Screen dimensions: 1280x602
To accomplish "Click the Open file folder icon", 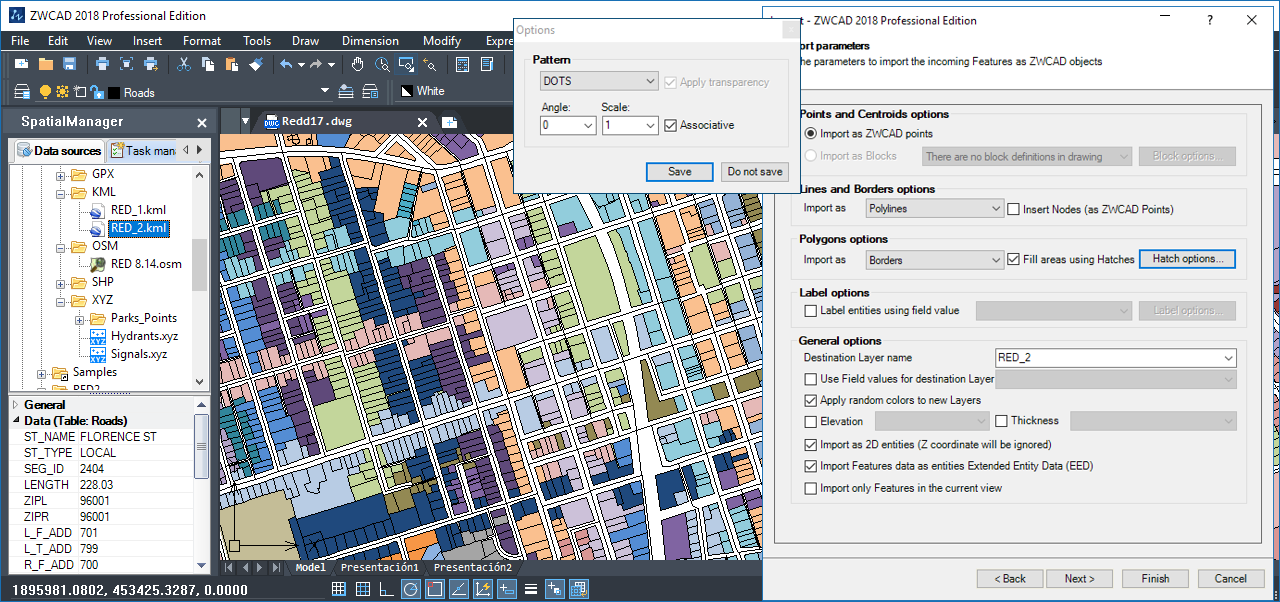I will coord(46,64).
